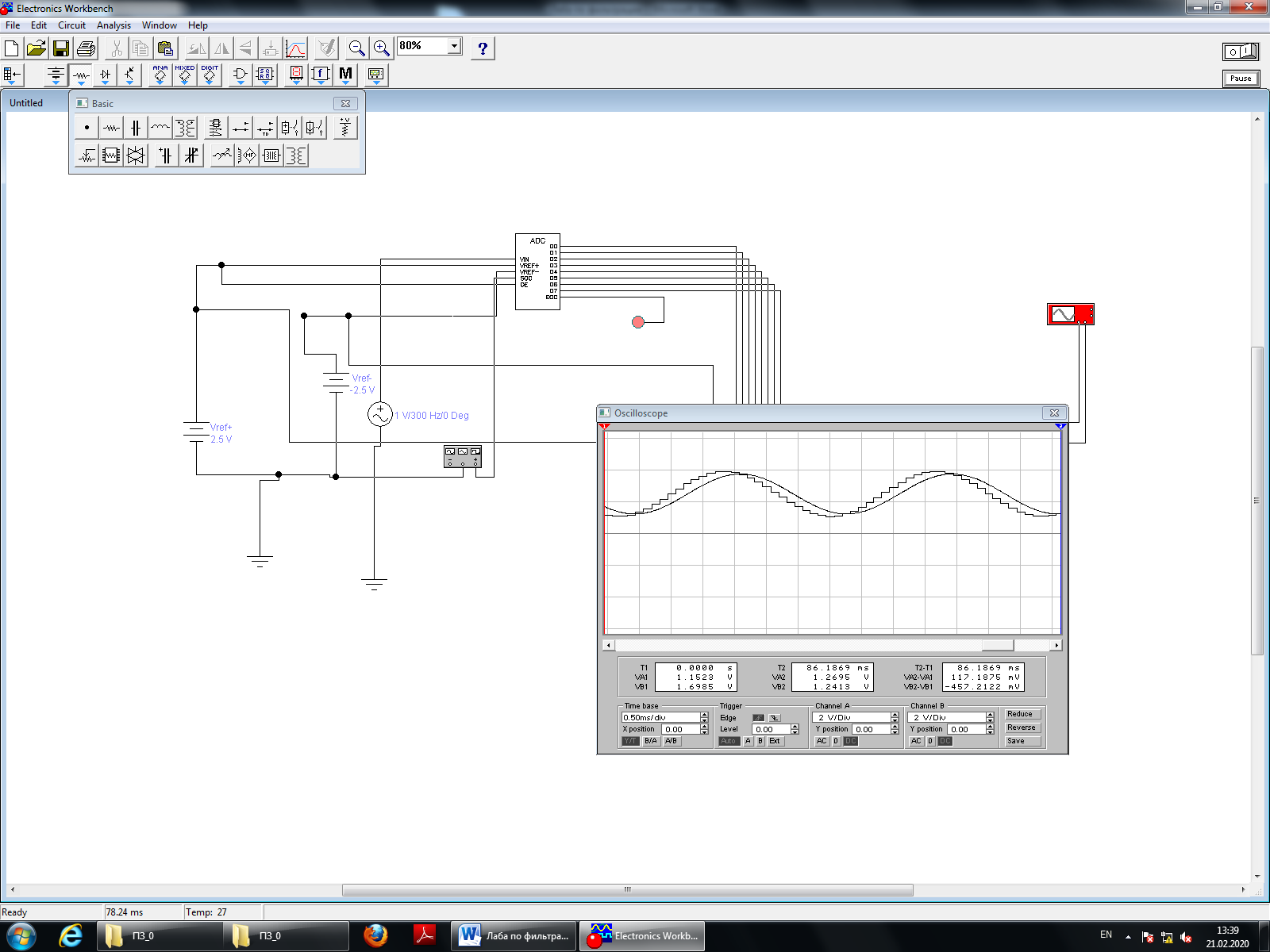The width and height of the screenshot is (1270, 952).
Task: Click the oscilloscope horizontal scrollbar thumb
Action: click(998, 645)
